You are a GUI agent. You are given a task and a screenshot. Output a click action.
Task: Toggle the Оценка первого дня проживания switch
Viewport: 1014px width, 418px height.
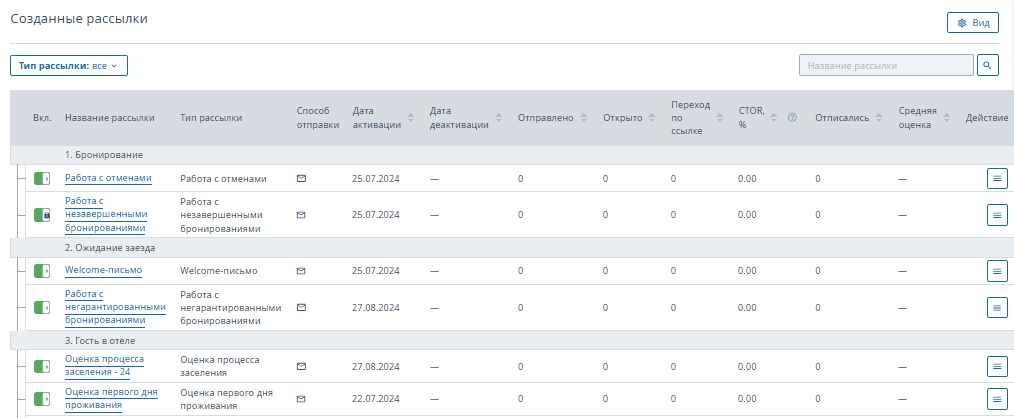(x=41, y=399)
